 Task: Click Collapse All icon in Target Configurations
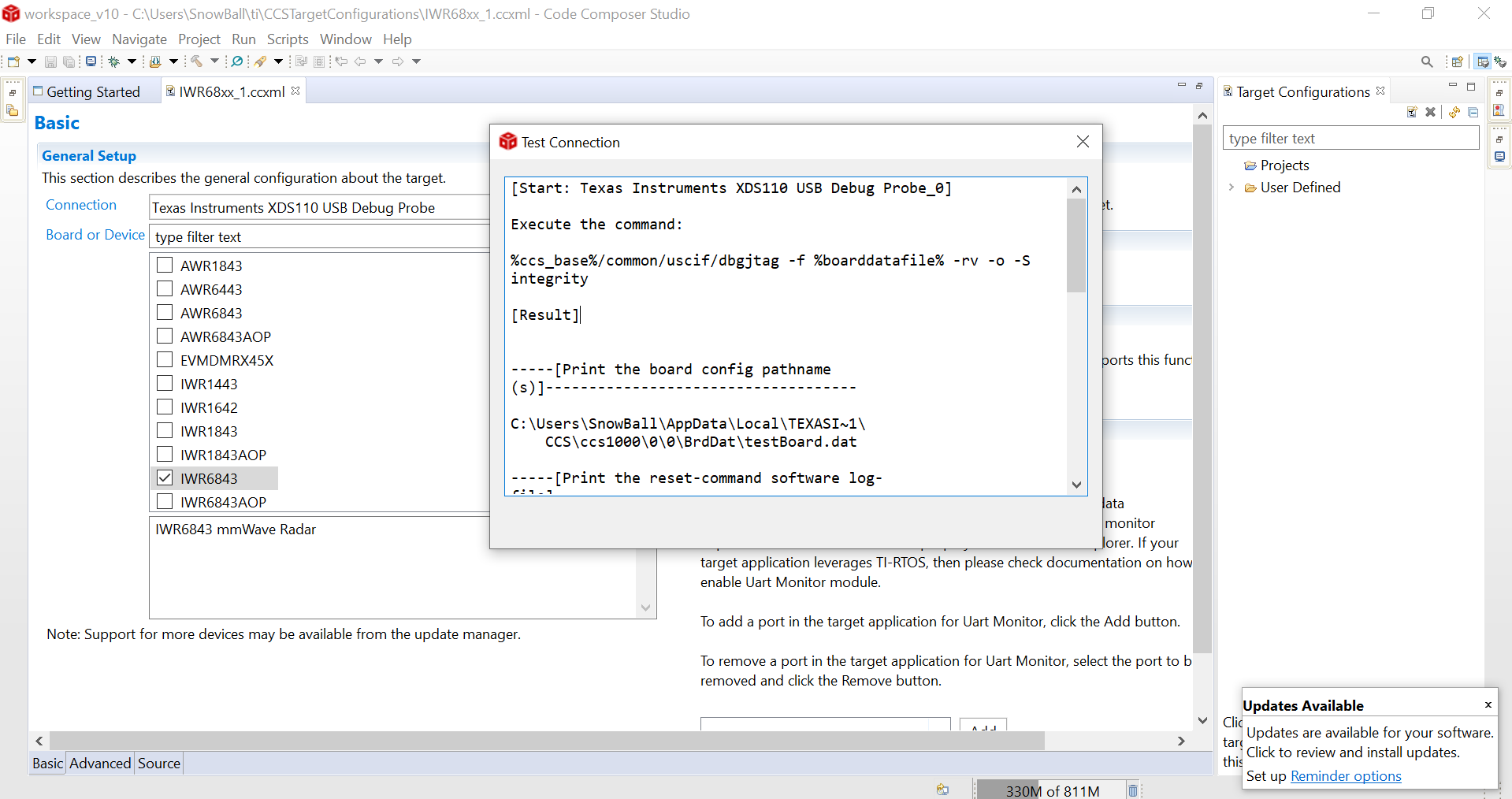click(x=1473, y=112)
